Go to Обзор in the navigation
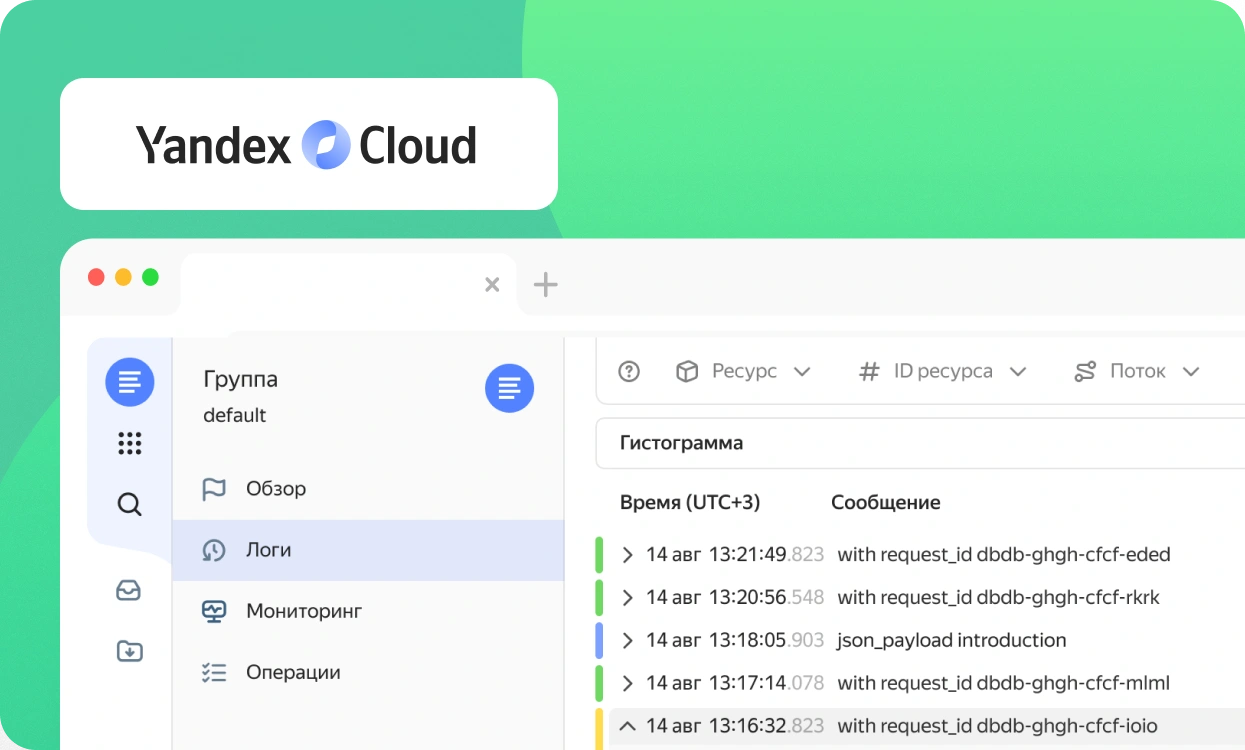 [276, 489]
